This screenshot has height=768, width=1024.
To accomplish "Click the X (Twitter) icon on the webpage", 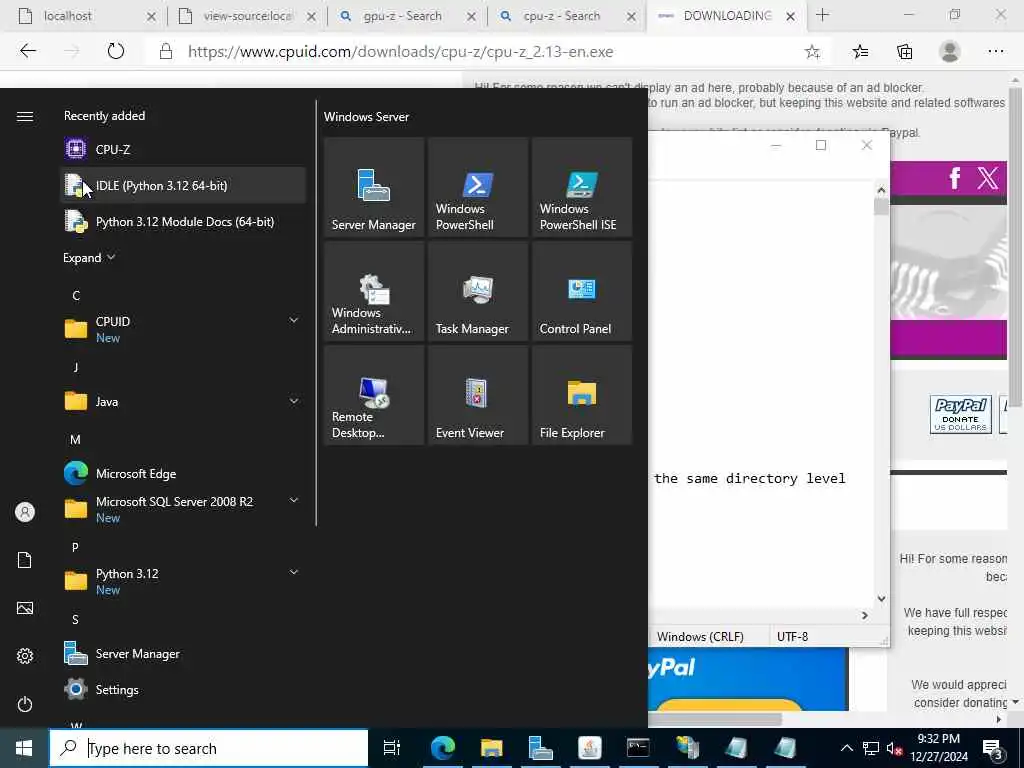I will [987, 178].
